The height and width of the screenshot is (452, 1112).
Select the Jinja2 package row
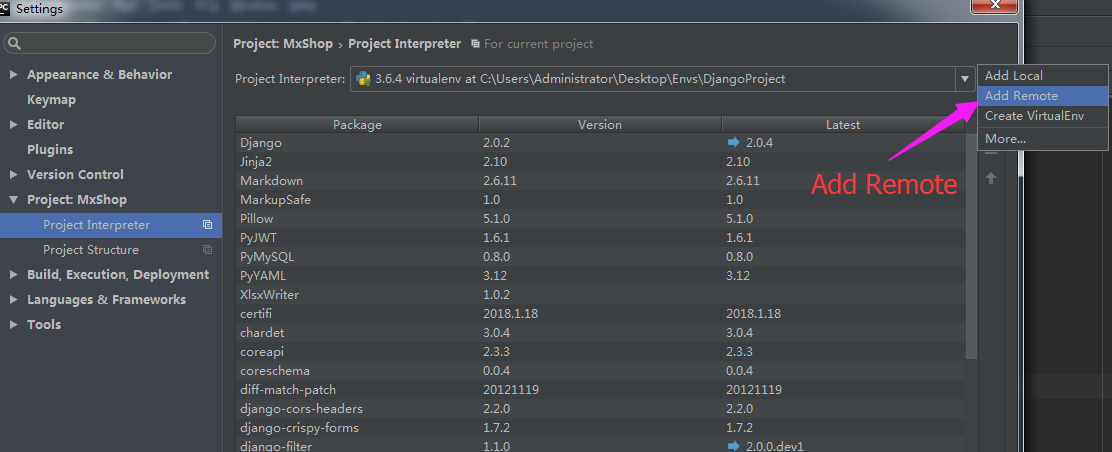600,162
